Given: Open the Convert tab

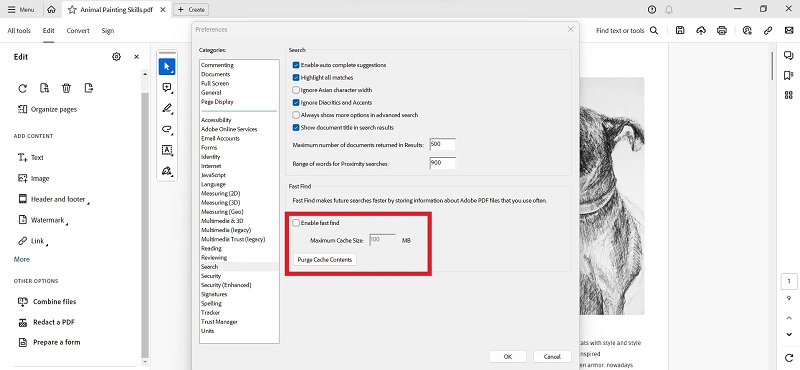Looking at the screenshot, I should click(x=78, y=31).
